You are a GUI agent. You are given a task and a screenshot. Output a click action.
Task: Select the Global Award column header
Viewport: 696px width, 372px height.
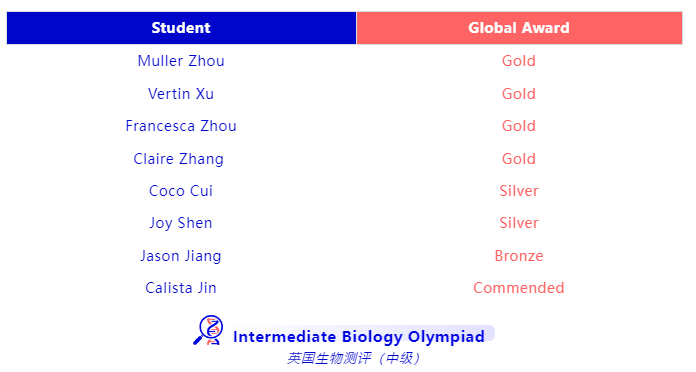click(519, 28)
